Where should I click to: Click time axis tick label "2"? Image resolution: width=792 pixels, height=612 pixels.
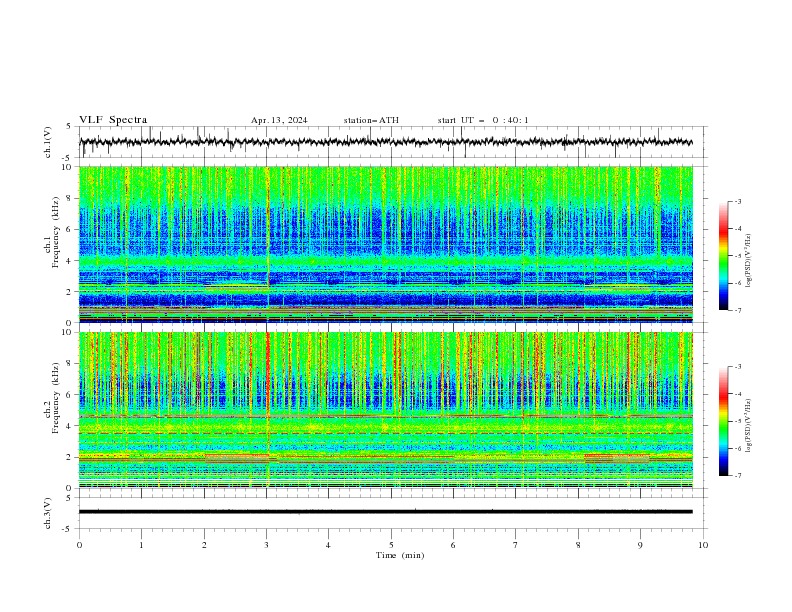tap(204, 545)
